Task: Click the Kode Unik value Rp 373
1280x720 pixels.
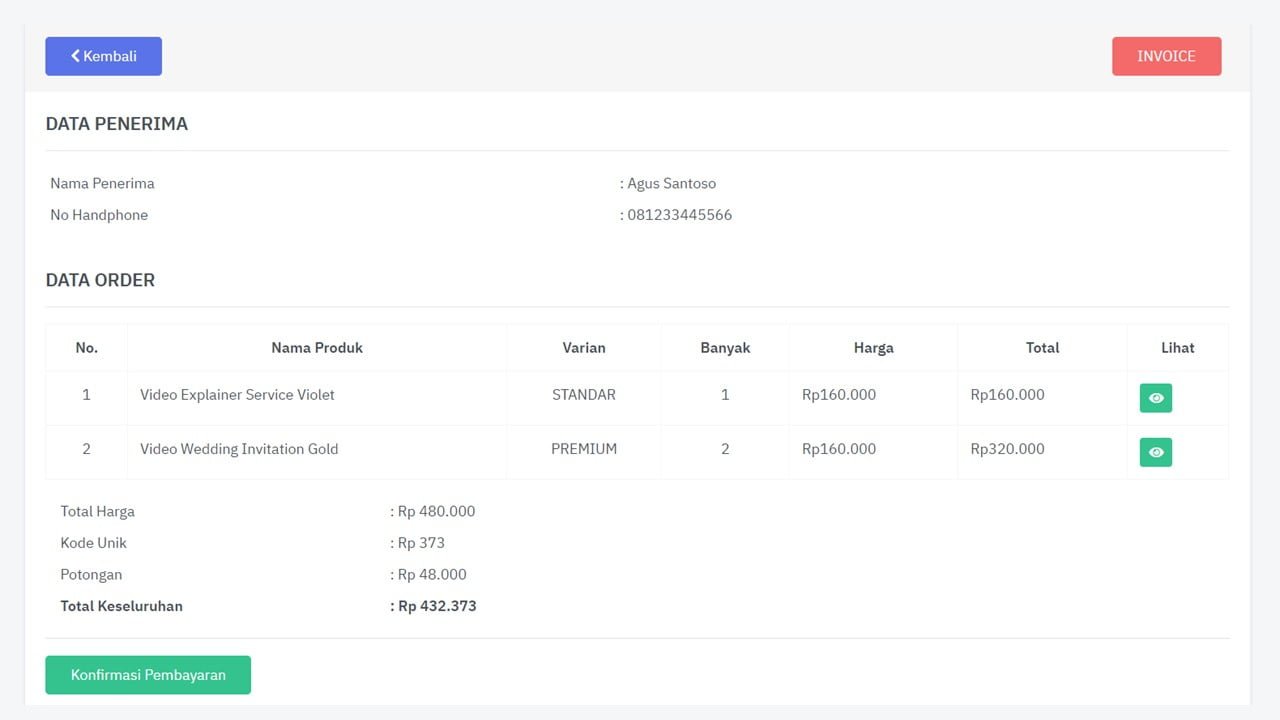Action: [x=421, y=543]
